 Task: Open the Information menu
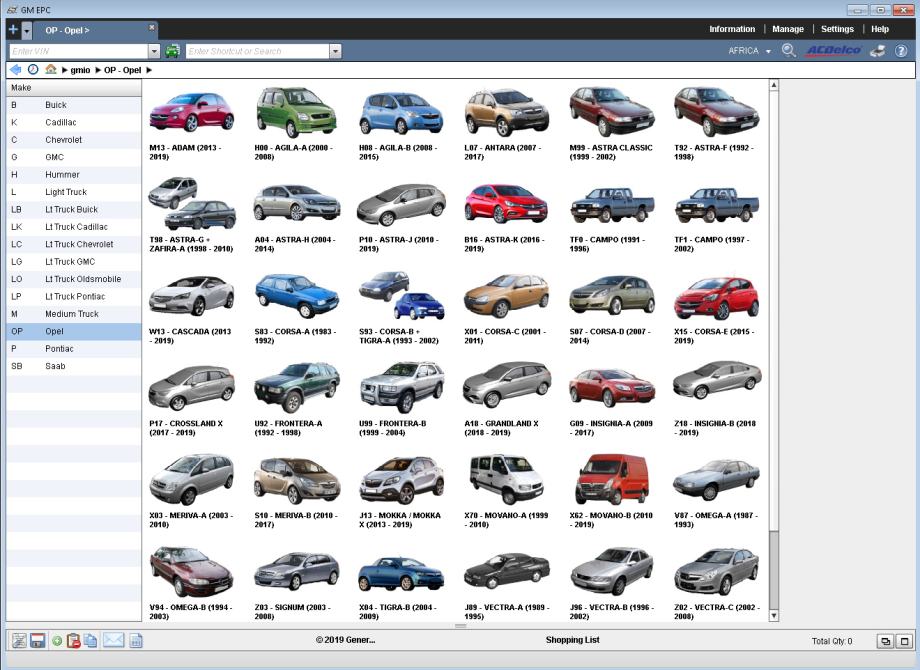[732, 29]
